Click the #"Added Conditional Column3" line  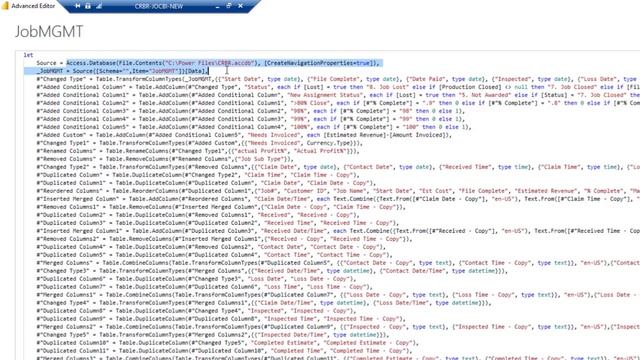point(251,111)
